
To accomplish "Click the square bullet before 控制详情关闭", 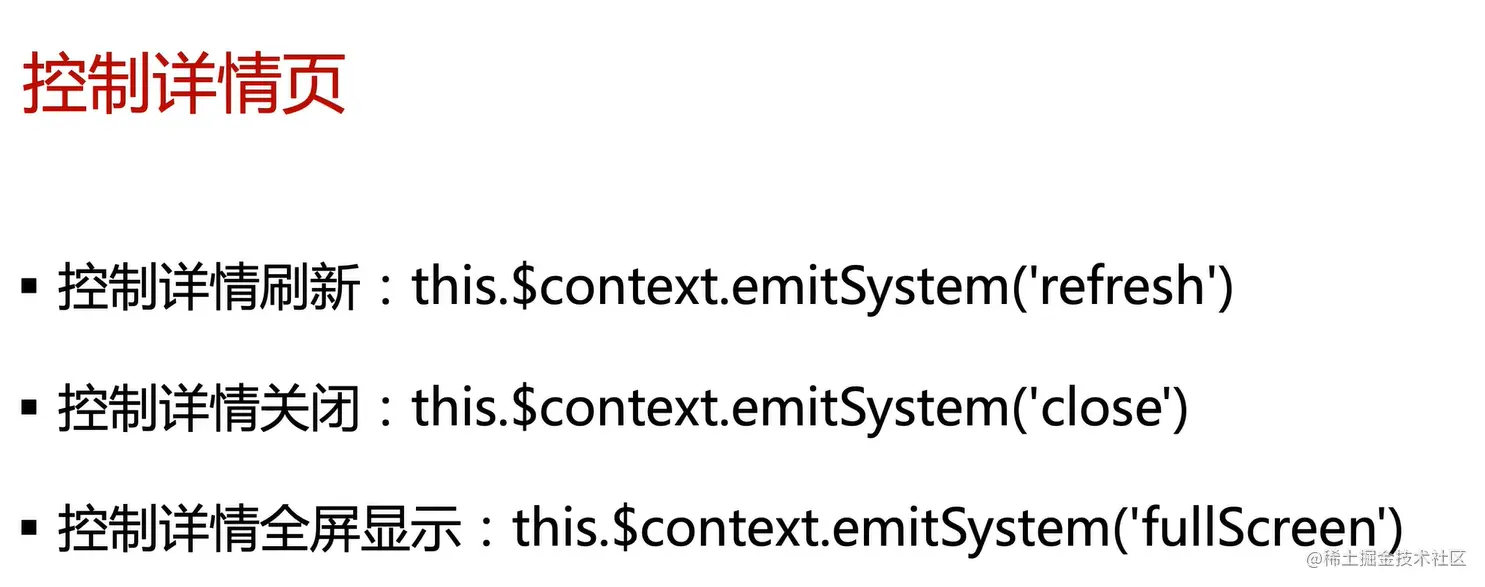I will pos(29,408).
